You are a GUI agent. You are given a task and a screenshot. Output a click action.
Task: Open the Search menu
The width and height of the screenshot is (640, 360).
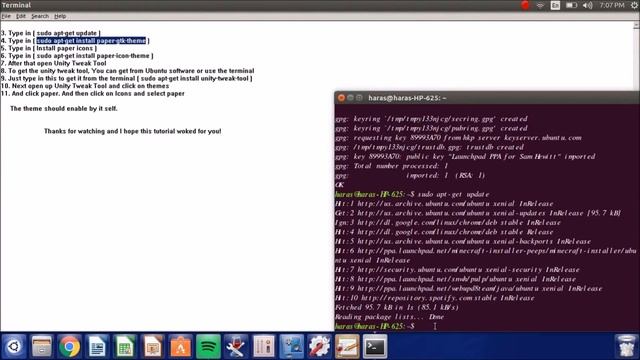(40, 16)
